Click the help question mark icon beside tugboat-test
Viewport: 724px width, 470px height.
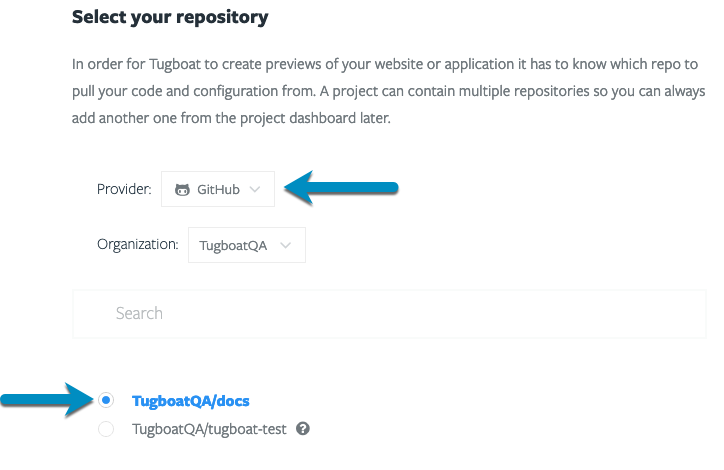coord(303,429)
